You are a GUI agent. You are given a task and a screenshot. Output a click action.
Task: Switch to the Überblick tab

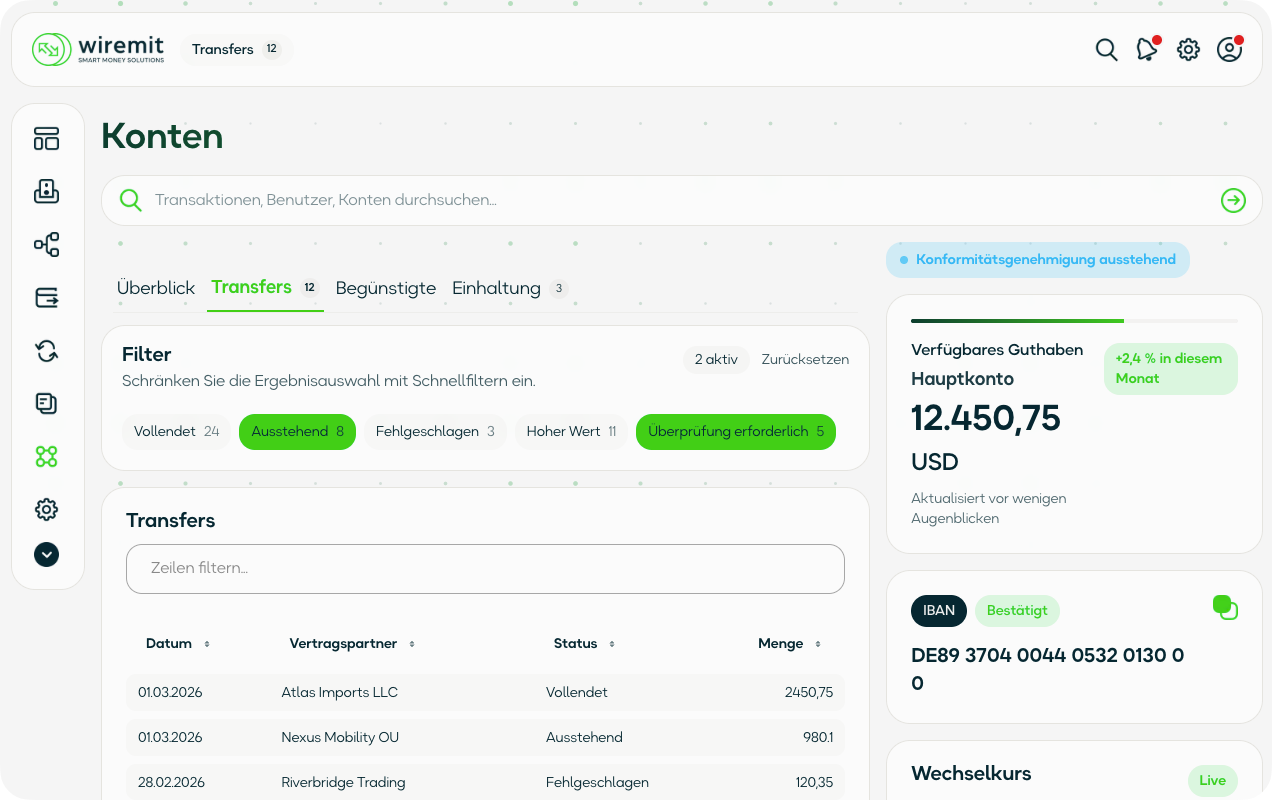156,288
